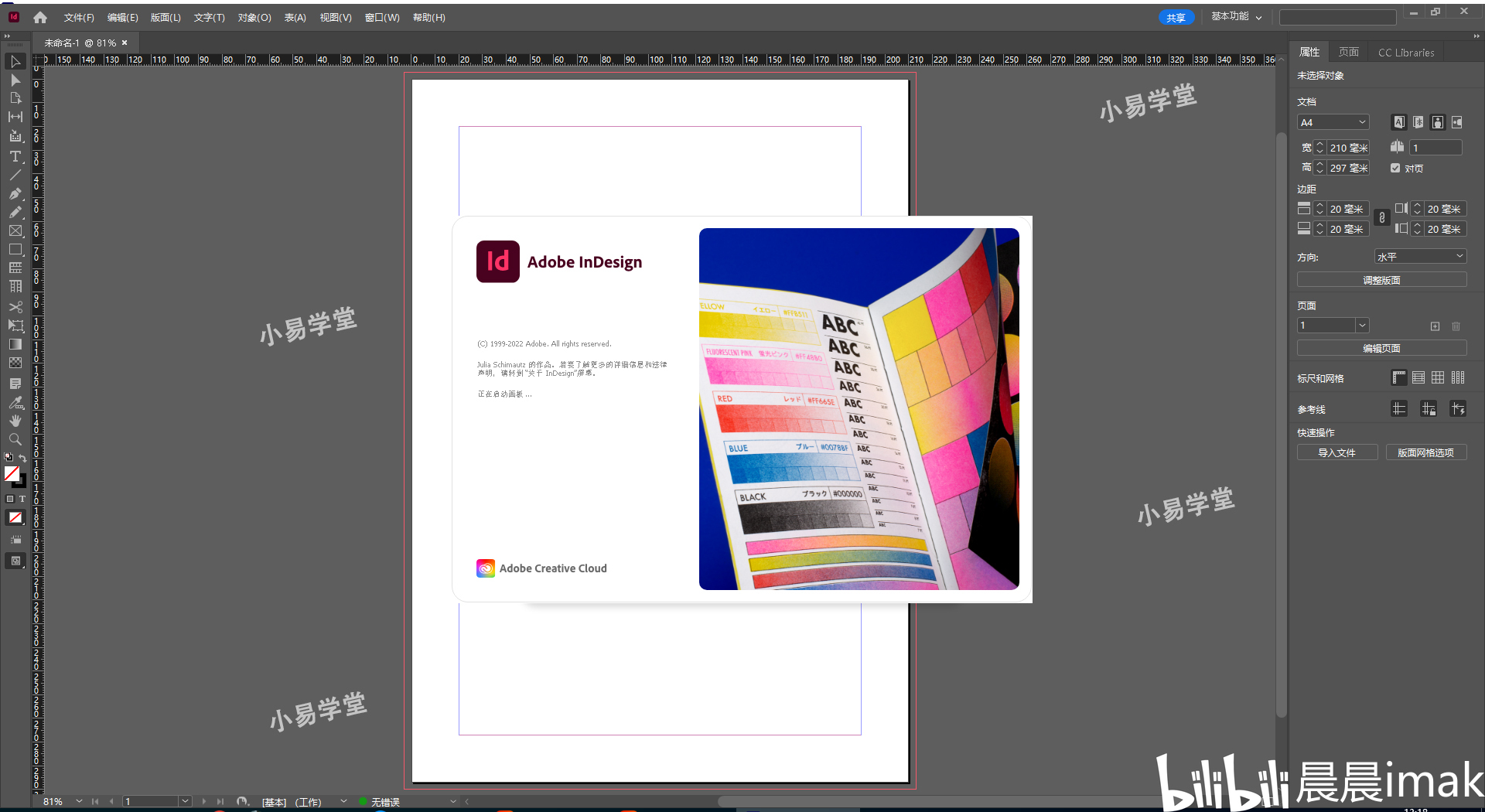The width and height of the screenshot is (1485, 812).
Task: Select the Gap tool
Action: [x=15, y=117]
